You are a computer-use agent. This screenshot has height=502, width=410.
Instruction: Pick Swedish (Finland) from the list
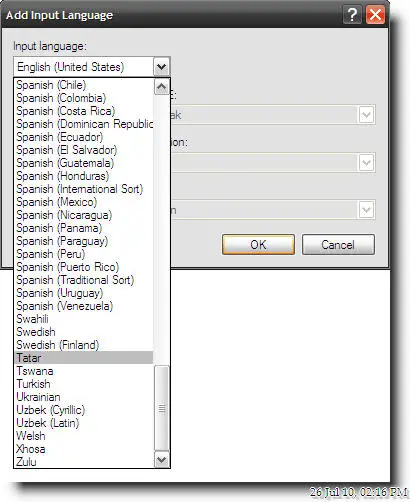click(84, 345)
